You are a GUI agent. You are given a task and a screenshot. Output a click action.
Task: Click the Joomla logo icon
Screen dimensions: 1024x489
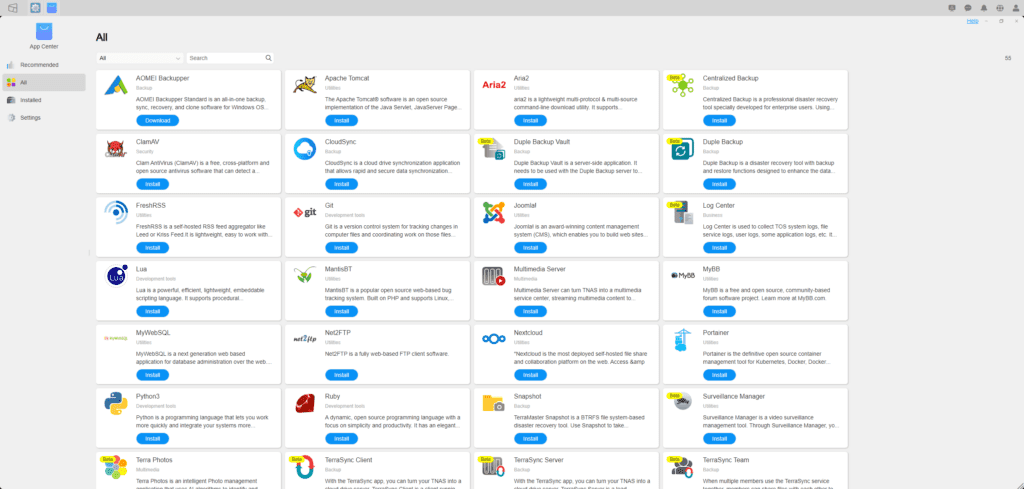pyautogui.click(x=493, y=212)
